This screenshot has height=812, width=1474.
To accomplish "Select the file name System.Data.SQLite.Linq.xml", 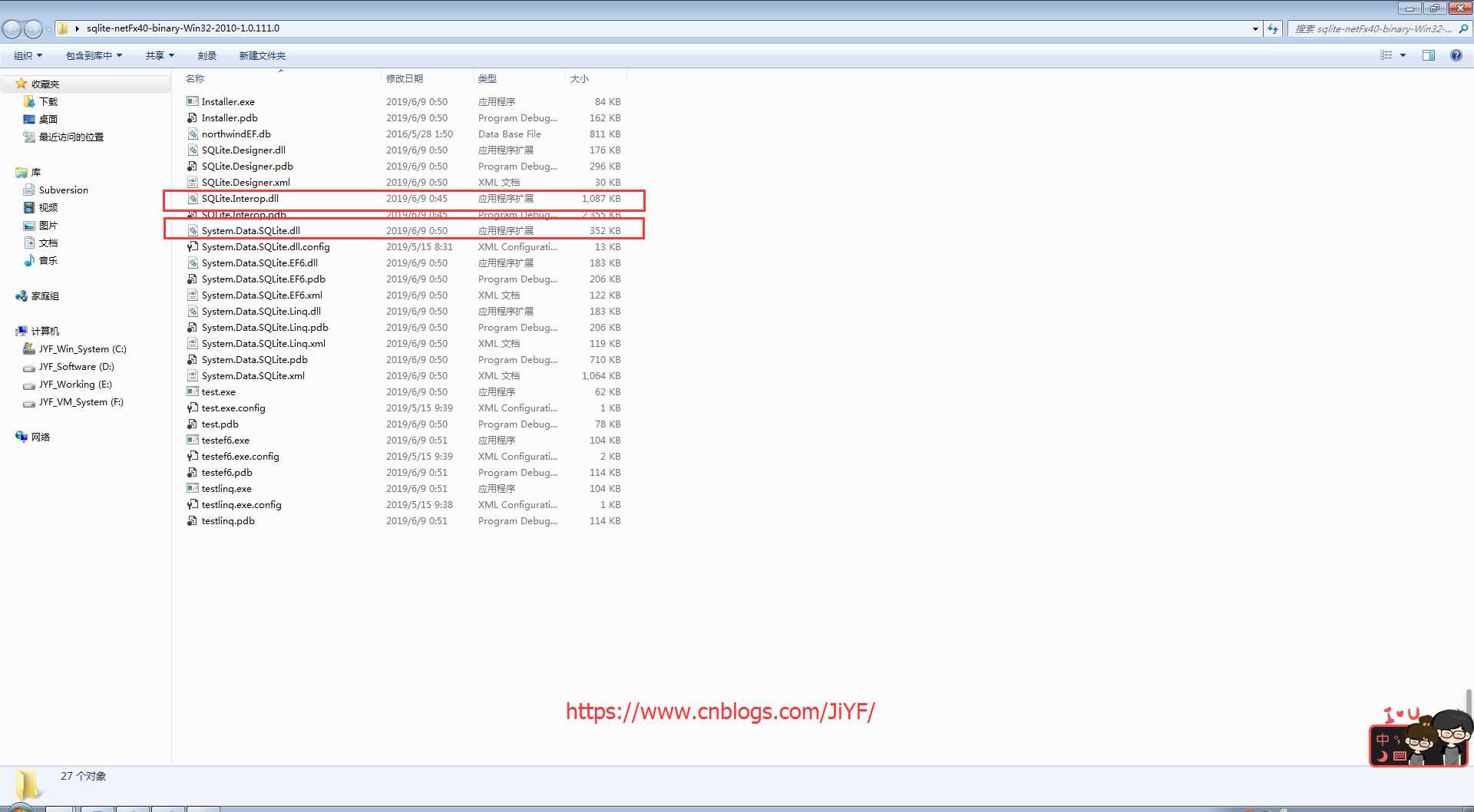I will (263, 343).
